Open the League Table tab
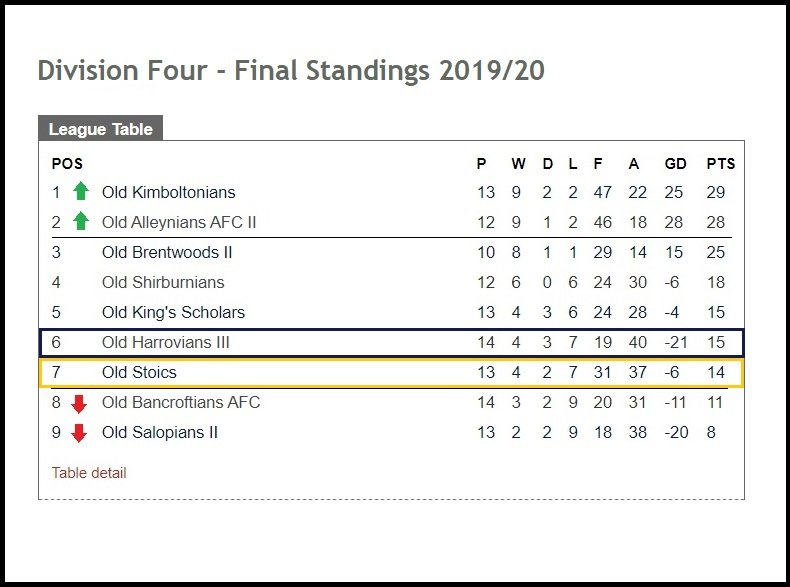Image resolution: width=790 pixels, height=587 pixels. (x=100, y=128)
